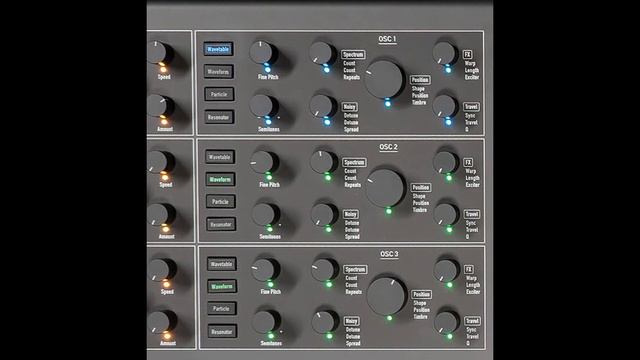Screen dimensions: 640x360
Task: Select the Wavetable mode button in OSC 3
Action: coord(221,264)
